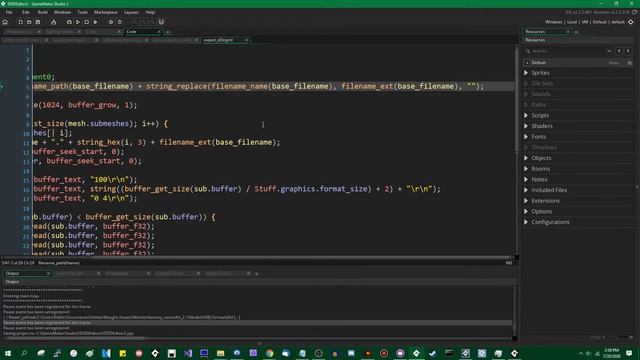Open the Tools menu
The image size is (640, 360).
tap(82, 12)
